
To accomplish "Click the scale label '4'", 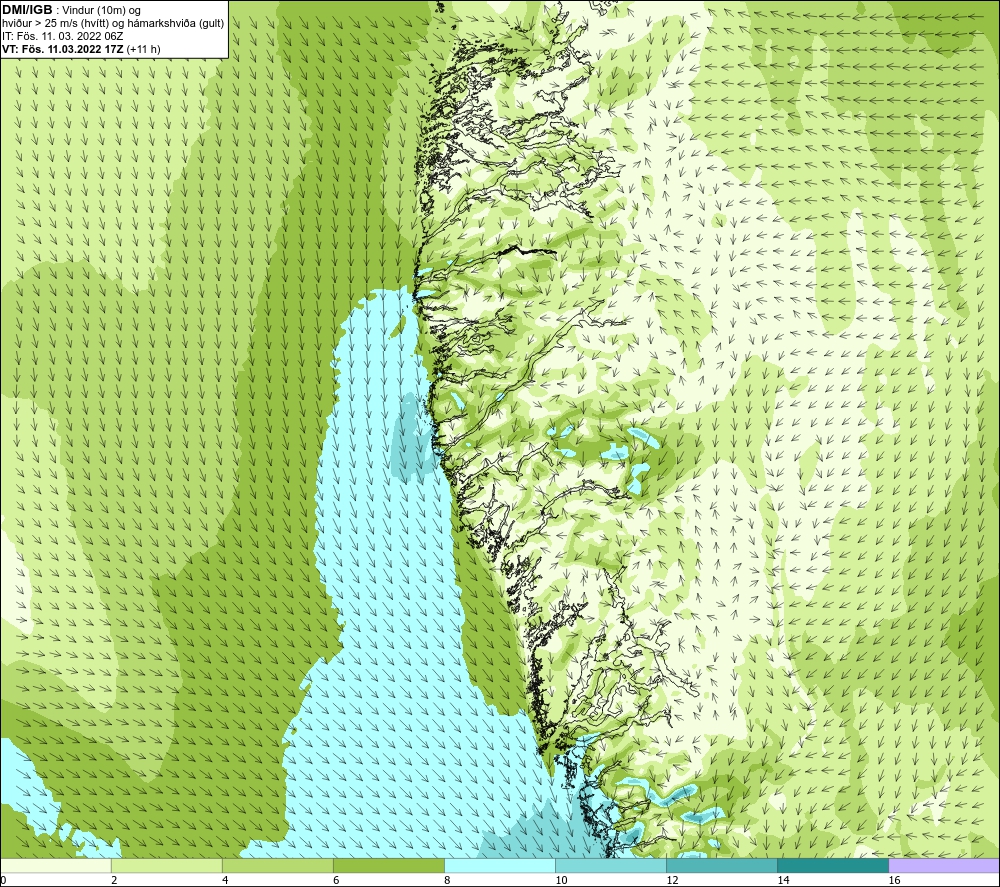I will (x=224, y=880).
